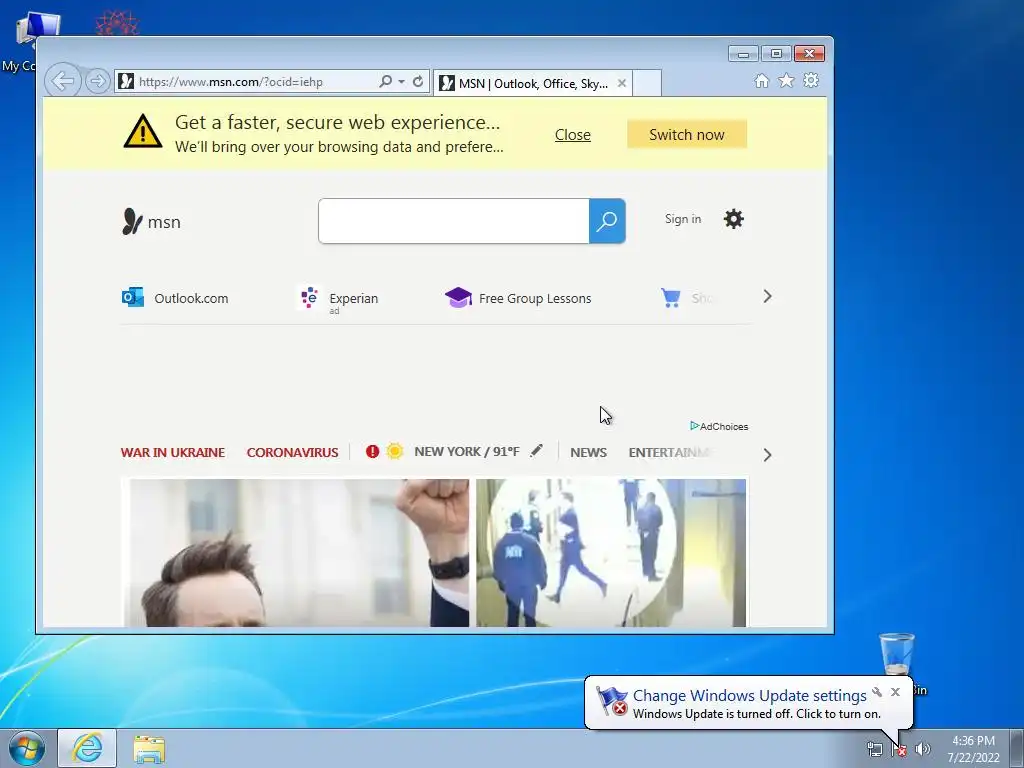Open Favorites with the star icon

pyautogui.click(x=786, y=80)
